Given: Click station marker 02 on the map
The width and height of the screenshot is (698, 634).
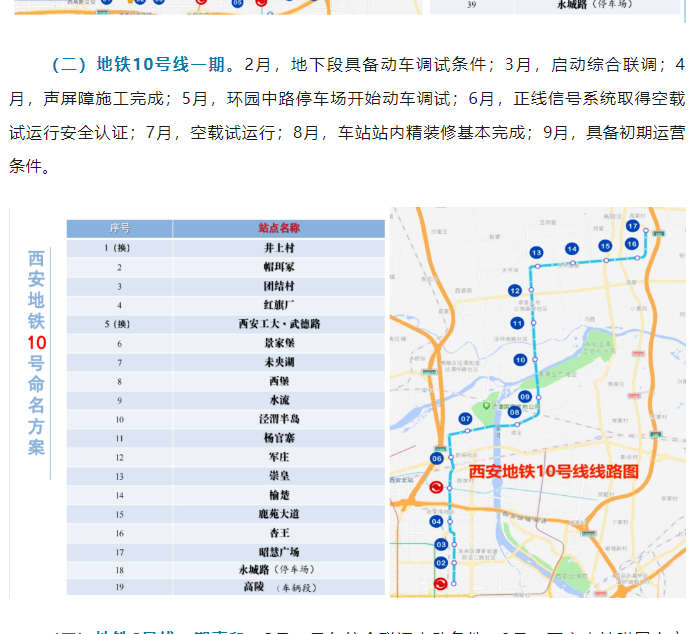Looking at the screenshot, I should coord(441,563).
